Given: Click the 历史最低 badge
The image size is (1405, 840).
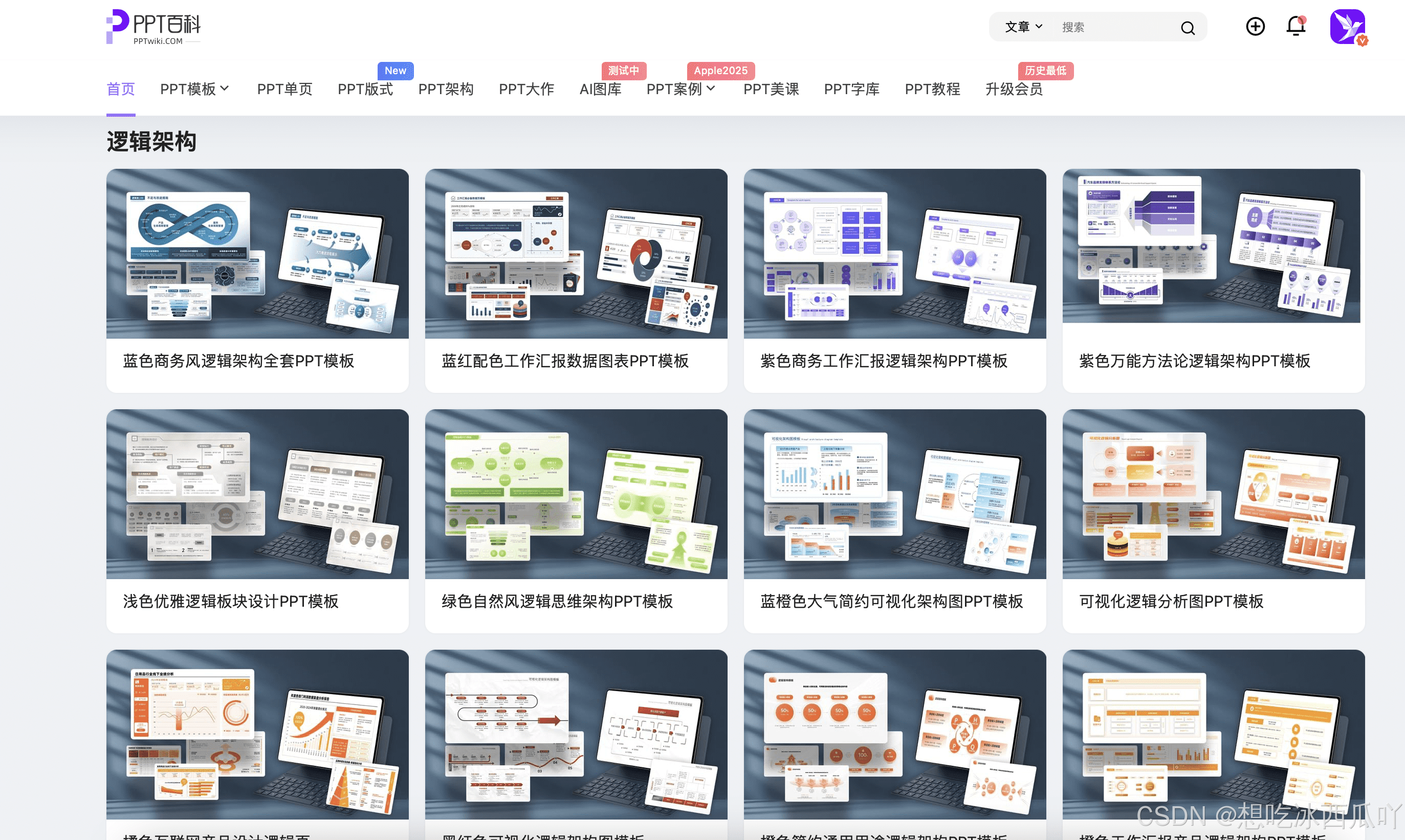Looking at the screenshot, I should click(1045, 71).
